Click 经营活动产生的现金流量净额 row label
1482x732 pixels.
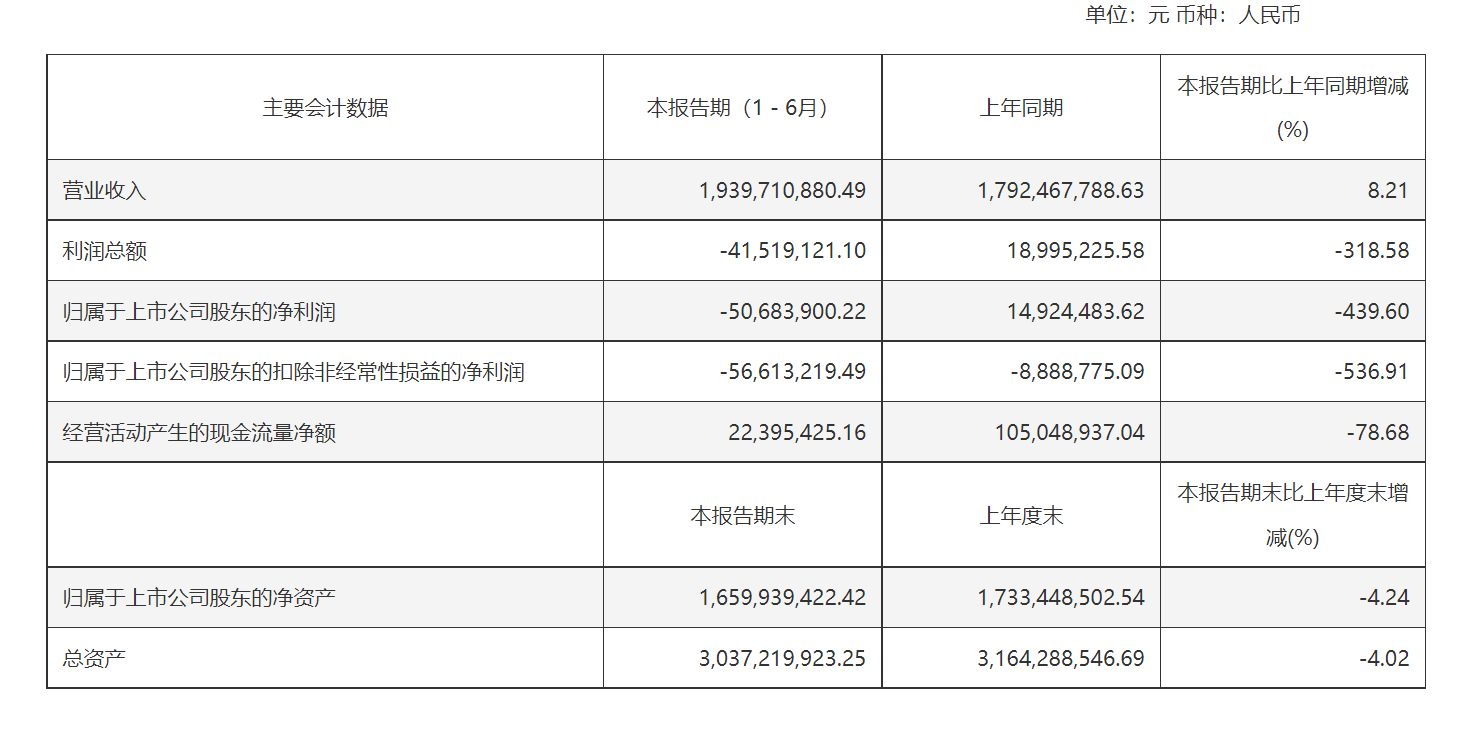[x=199, y=433]
